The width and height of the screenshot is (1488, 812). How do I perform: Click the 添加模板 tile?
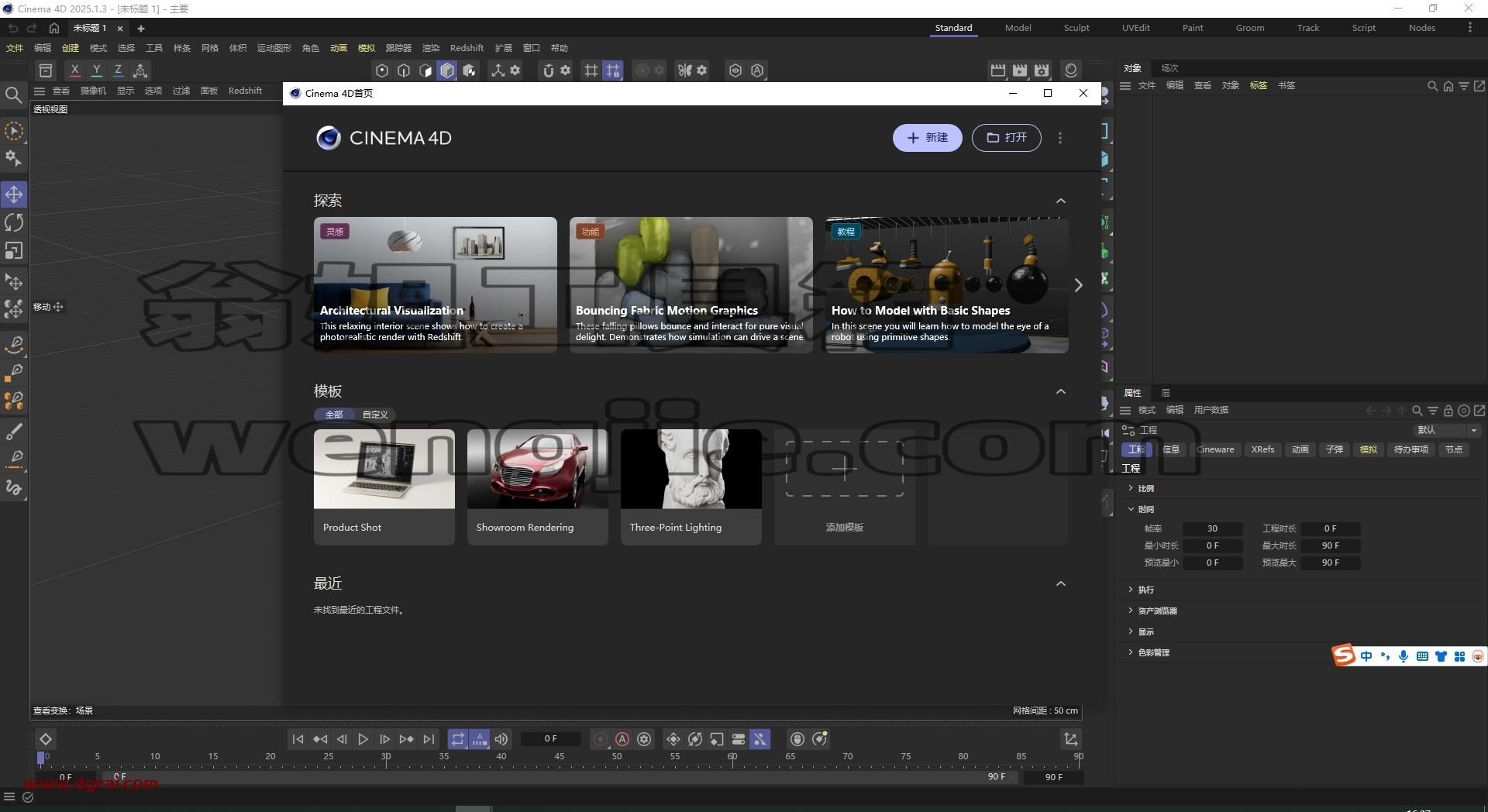coord(844,487)
